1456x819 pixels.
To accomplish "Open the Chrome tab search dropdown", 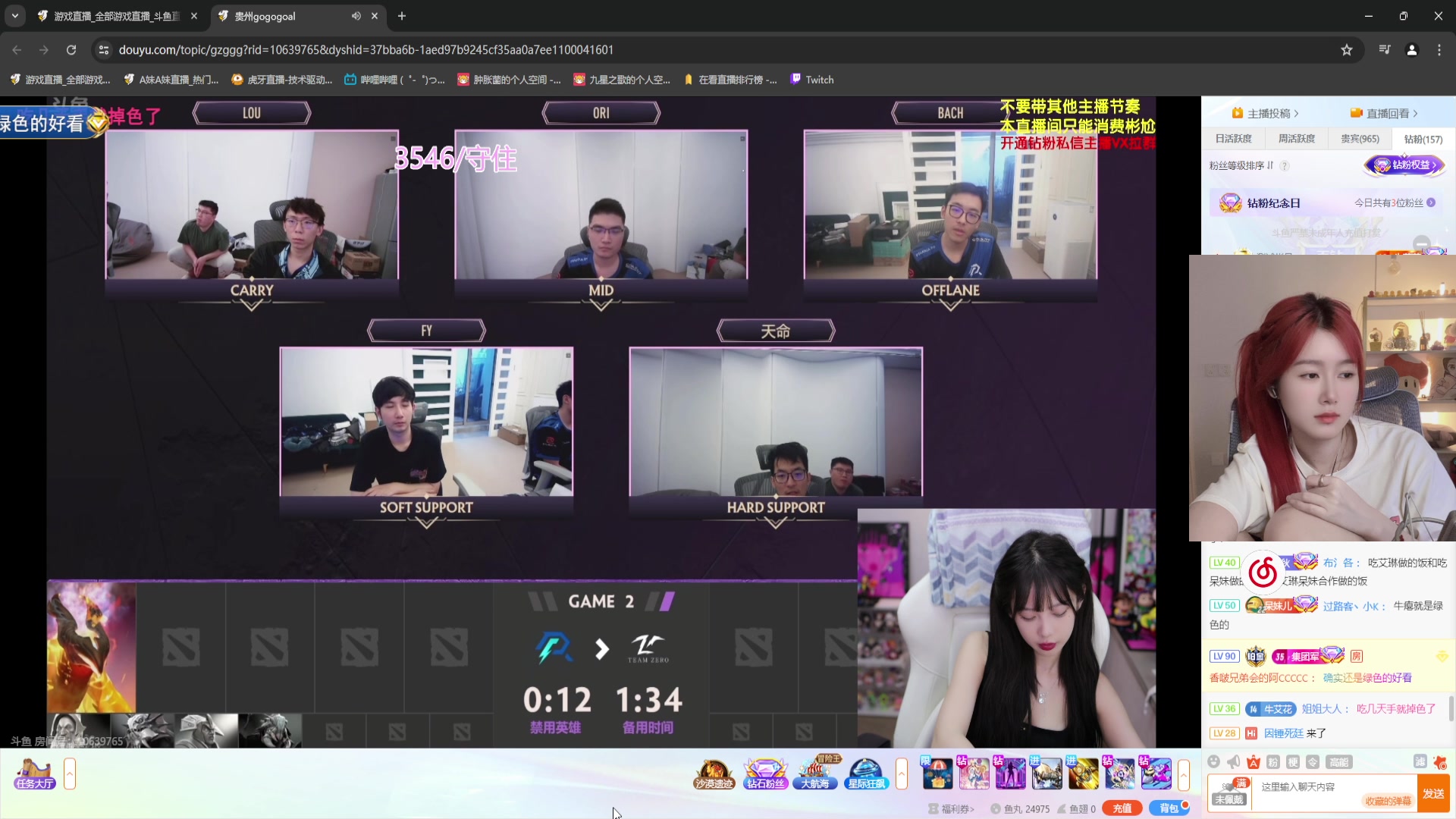I will point(14,16).
